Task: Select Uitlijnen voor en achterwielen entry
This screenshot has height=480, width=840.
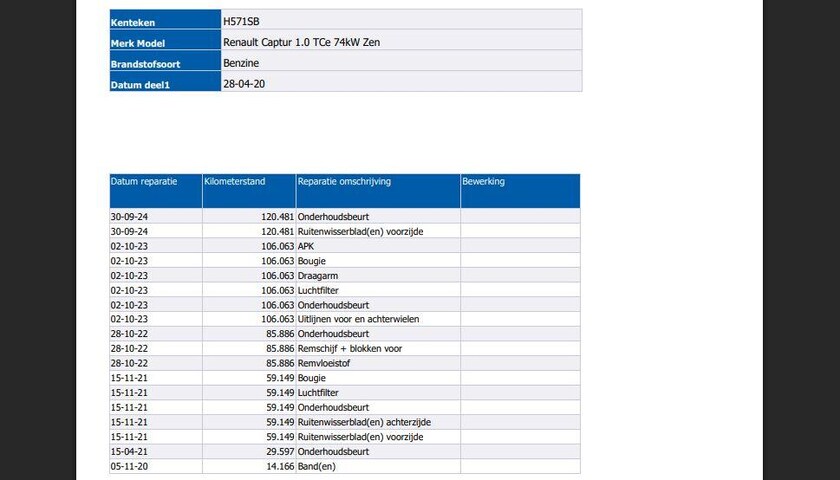Action: (358, 319)
